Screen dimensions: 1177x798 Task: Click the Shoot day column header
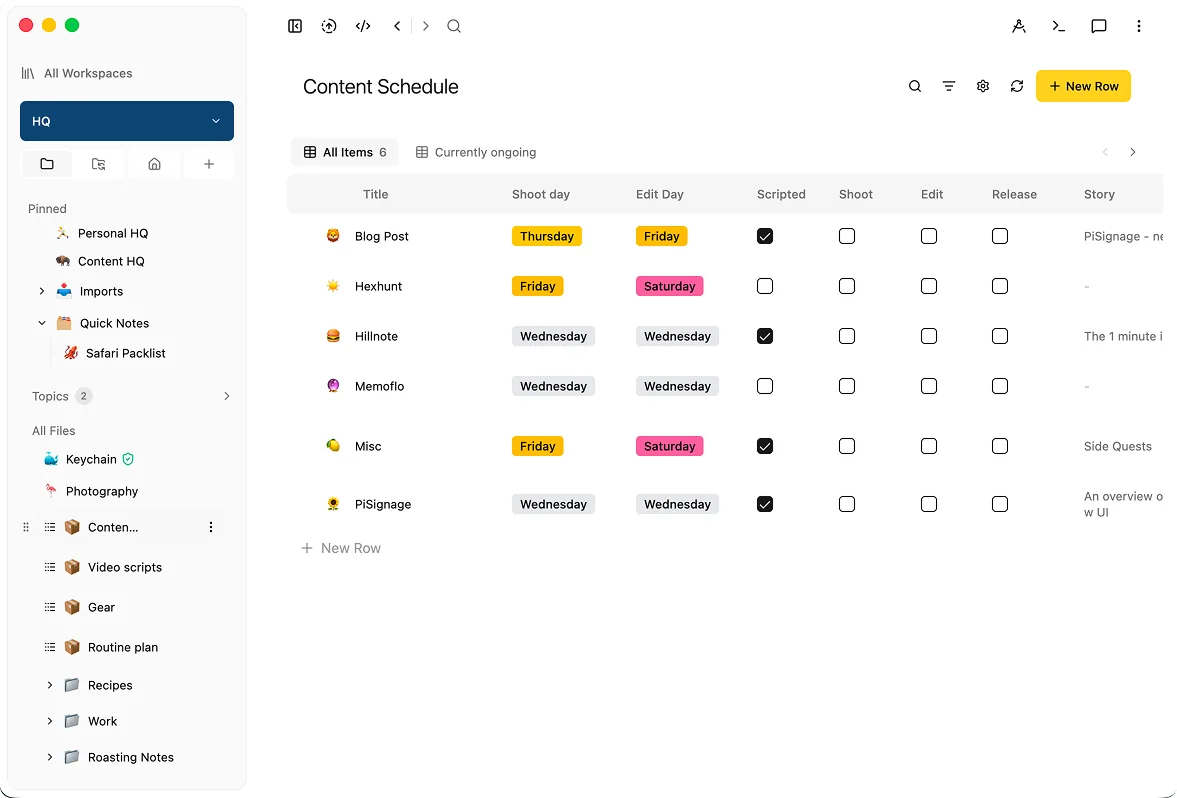(x=540, y=194)
